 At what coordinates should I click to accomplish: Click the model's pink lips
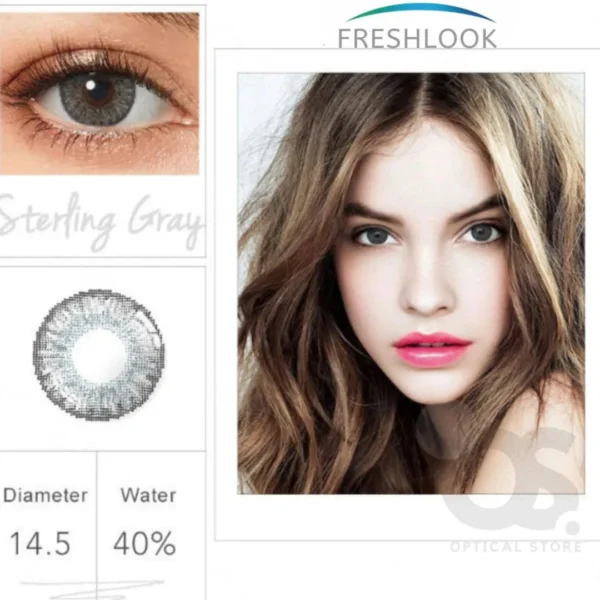pos(432,349)
